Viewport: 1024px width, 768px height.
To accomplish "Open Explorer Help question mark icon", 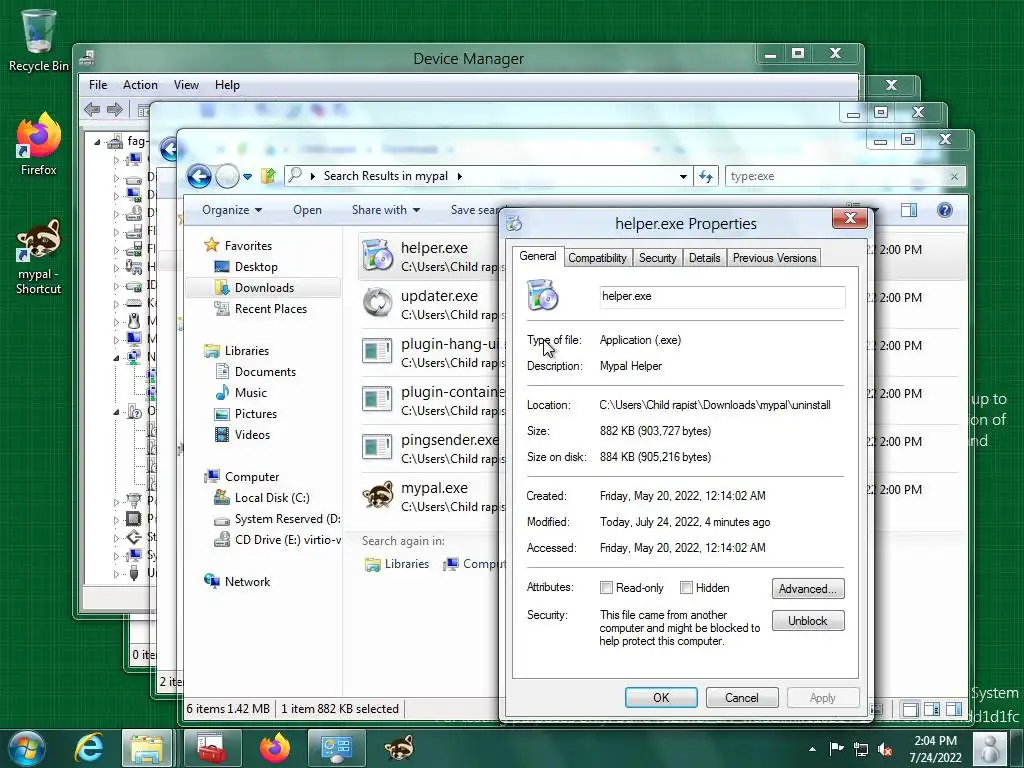I will click(x=944, y=210).
